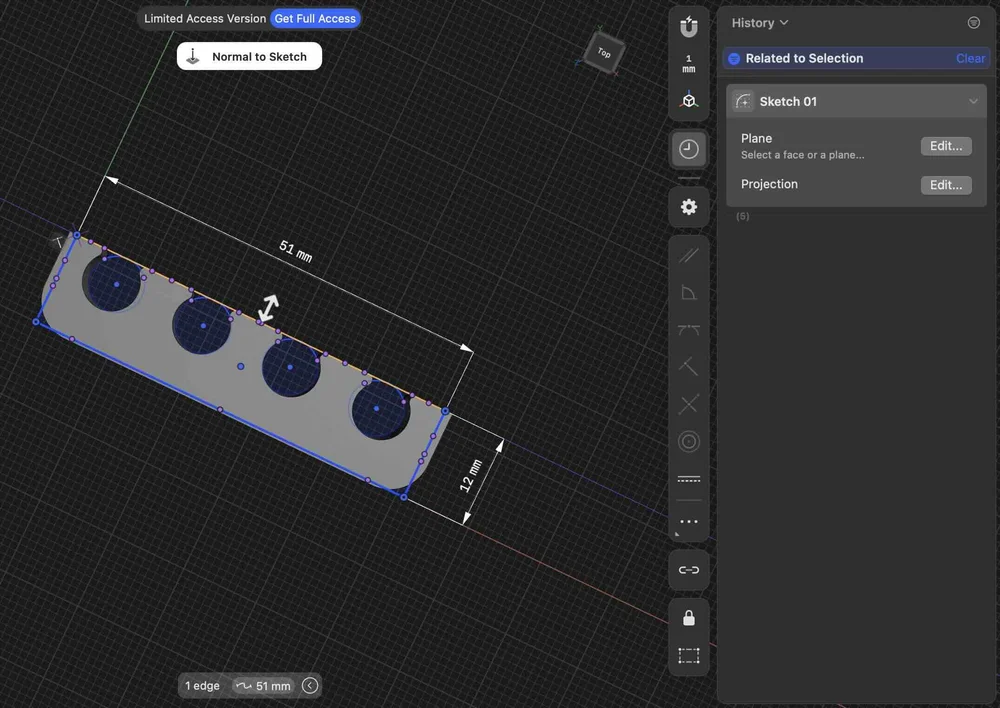This screenshot has width=1000, height=708.
Task: Open the History dropdown
Action: coord(760,23)
